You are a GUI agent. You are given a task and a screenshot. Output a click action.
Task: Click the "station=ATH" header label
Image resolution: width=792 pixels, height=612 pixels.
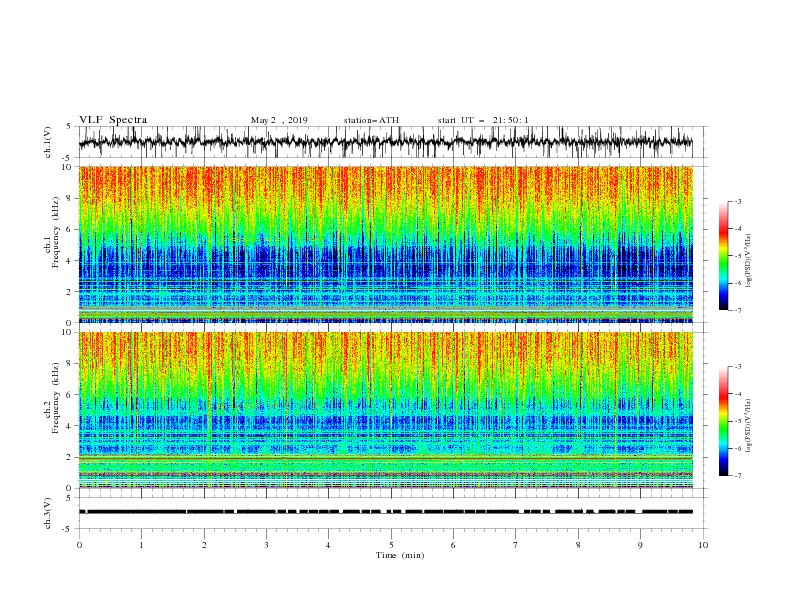[371, 120]
